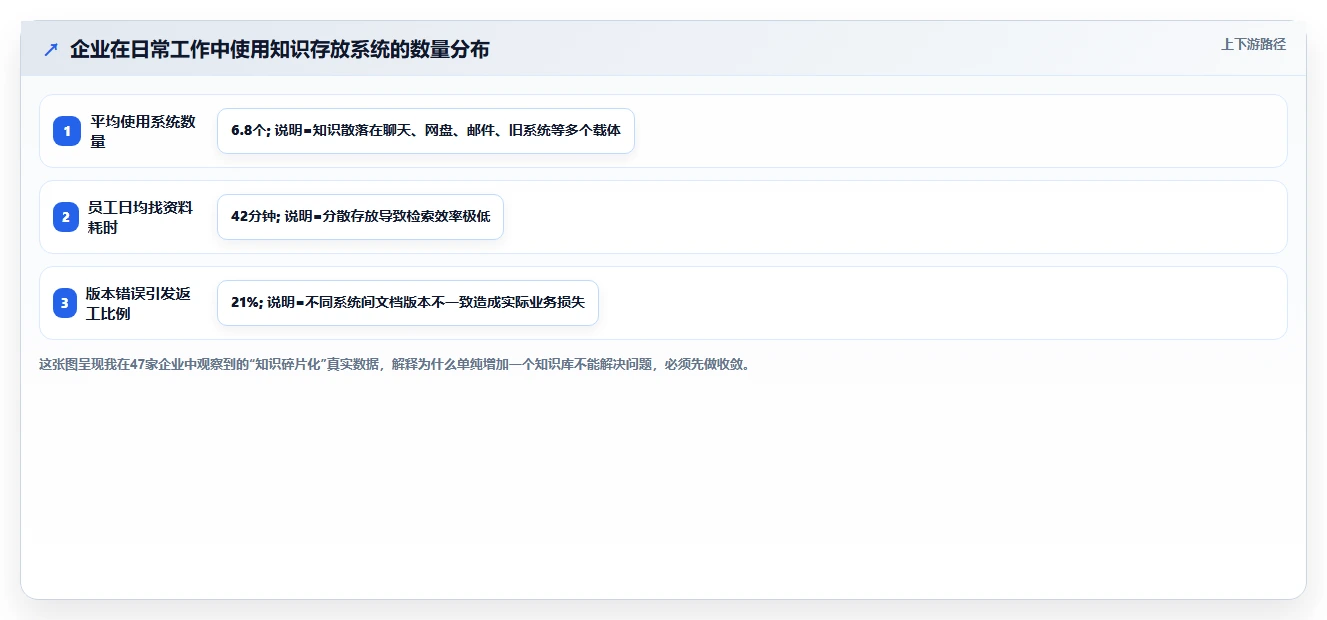Select the 版本错误引发返工比例 label

click(x=138, y=303)
